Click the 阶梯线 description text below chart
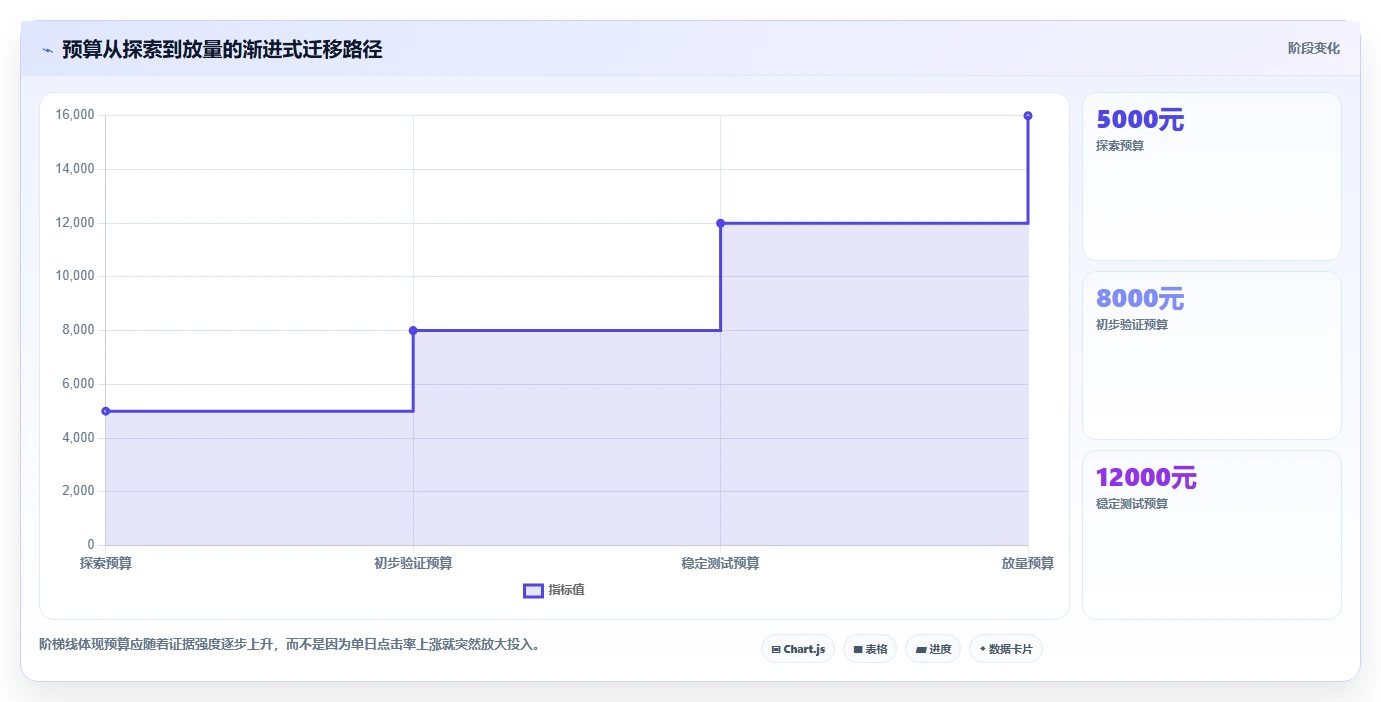 pos(292,644)
